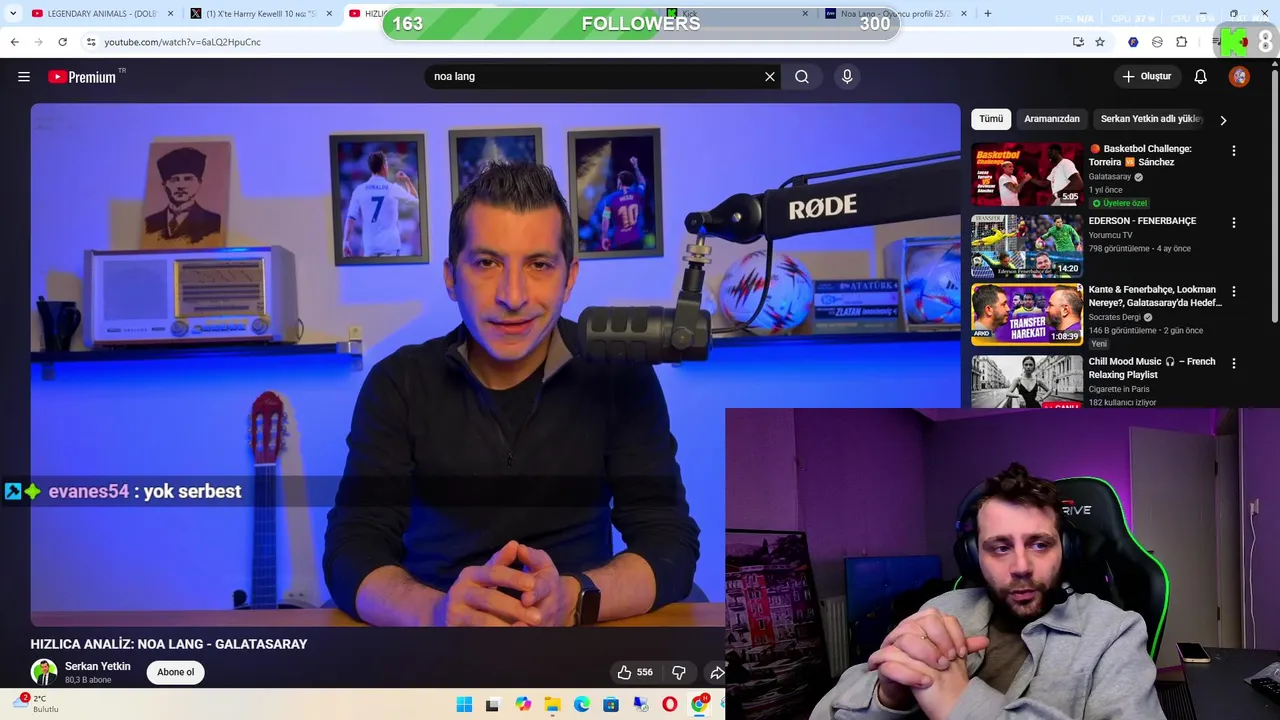This screenshot has width=1280, height=720.
Task: Open Microsoft Store from the taskbar
Action: 611,705
